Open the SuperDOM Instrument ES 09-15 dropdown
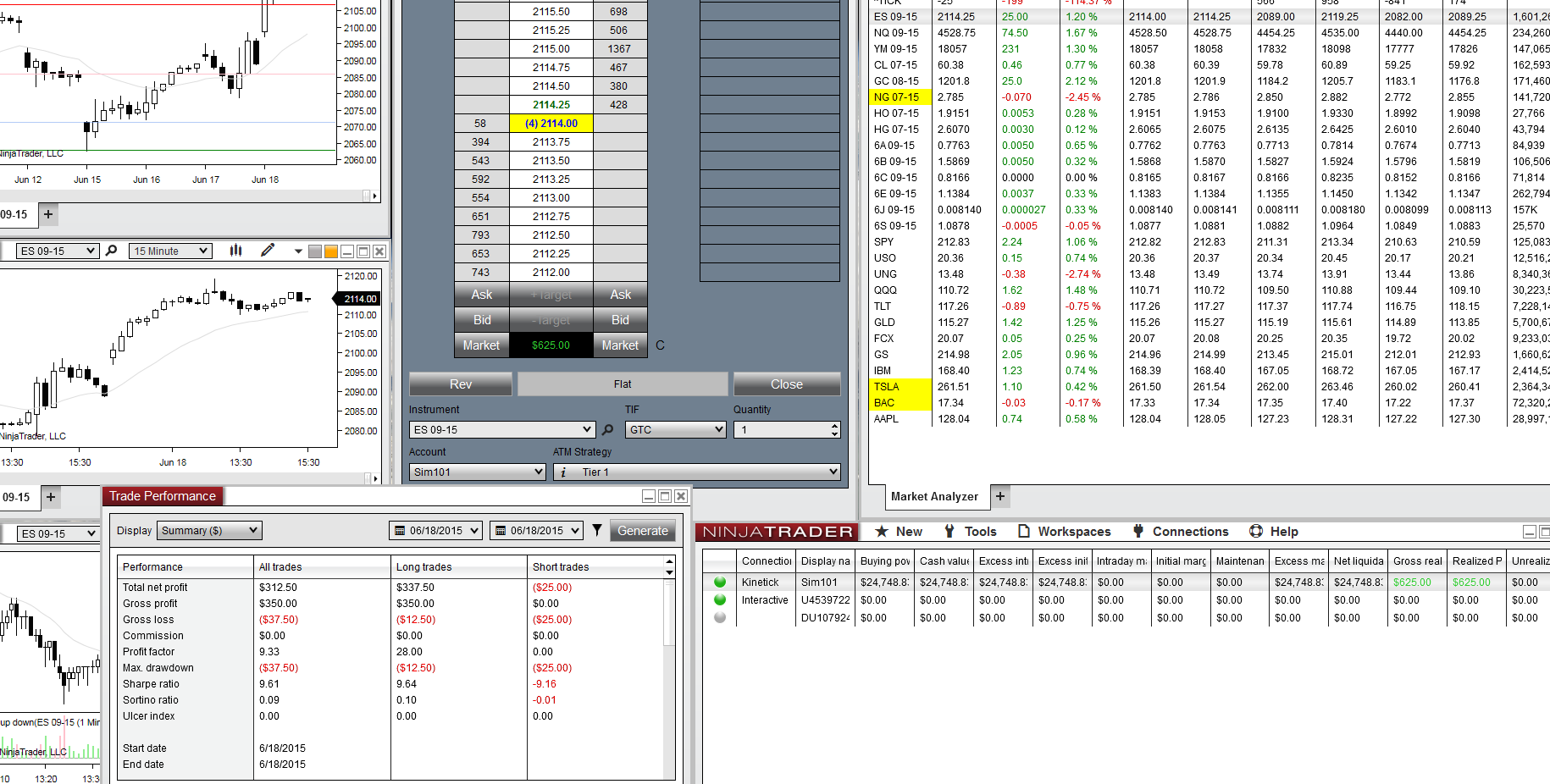This screenshot has width=1550, height=784. [502, 429]
